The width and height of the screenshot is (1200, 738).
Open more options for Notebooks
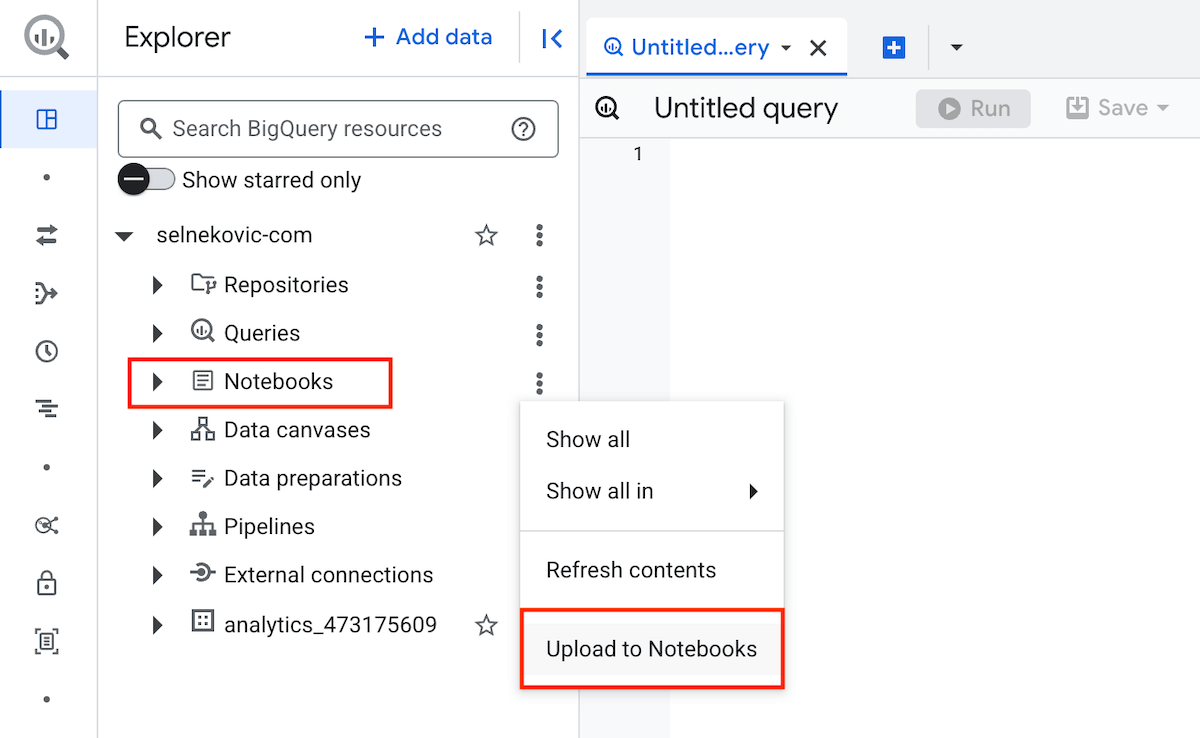tap(540, 382)
